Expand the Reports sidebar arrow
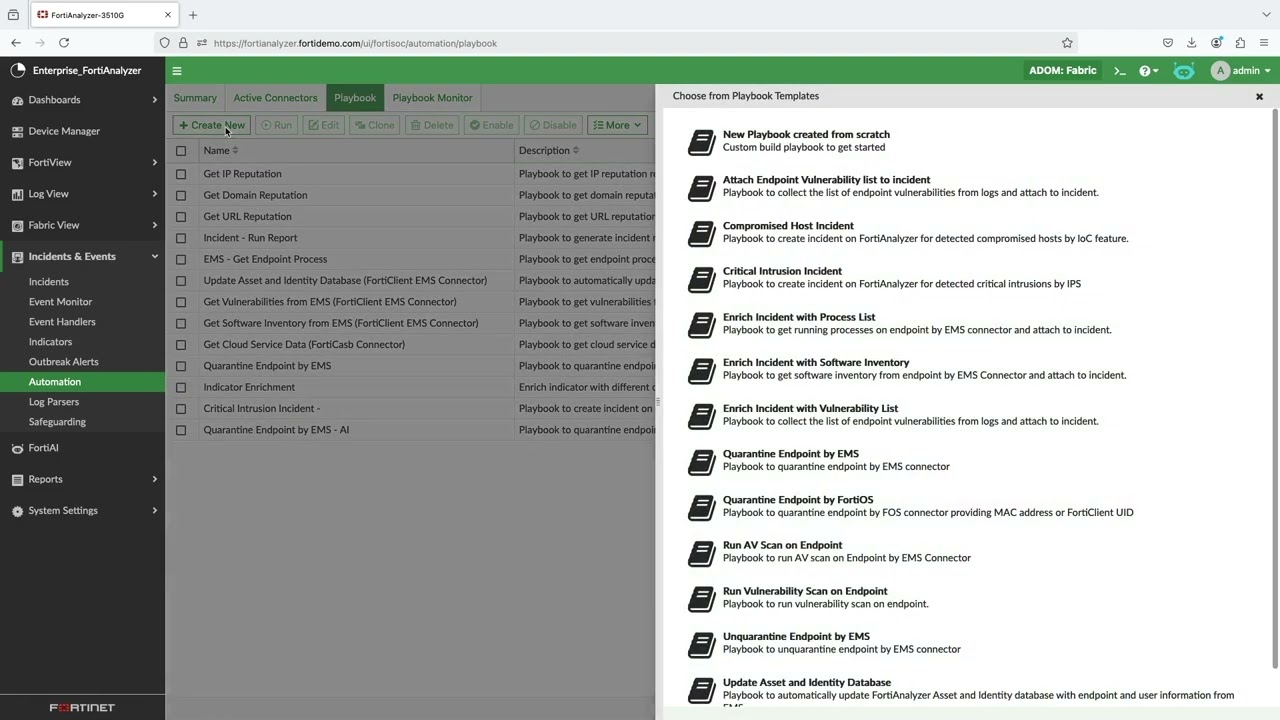 [154, 480]
